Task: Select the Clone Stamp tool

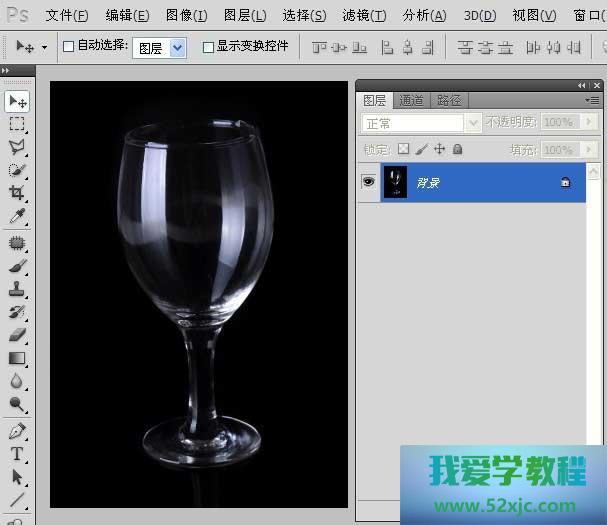Action: click(17, 289)
